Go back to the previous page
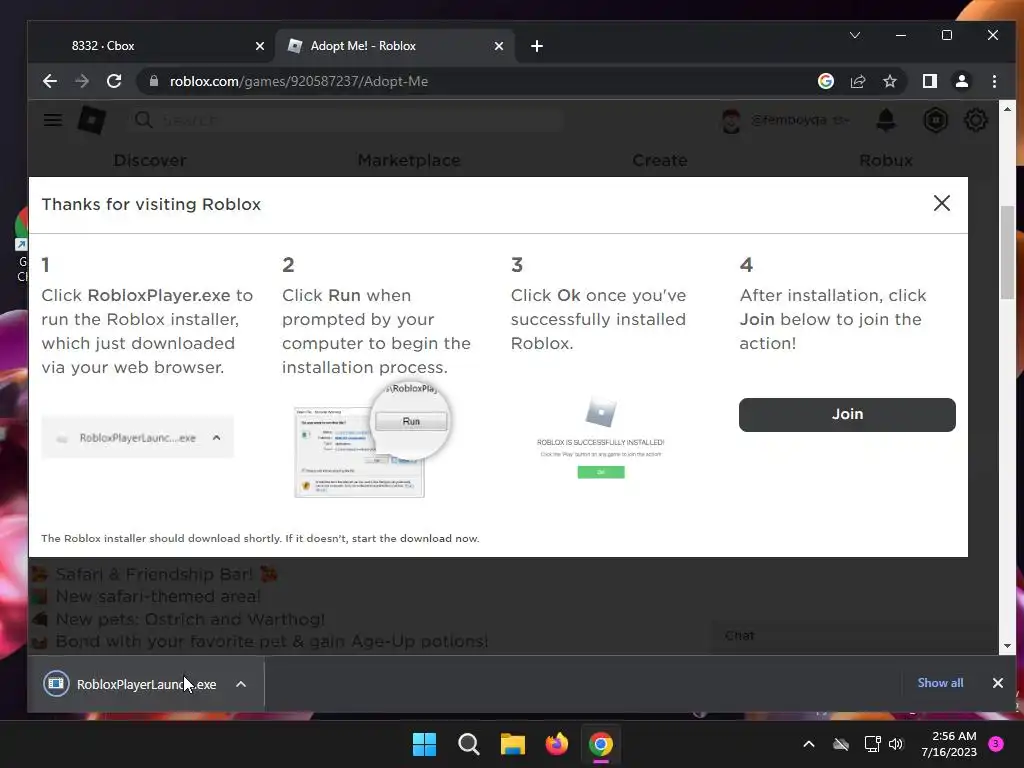1024x768 pixels. [50, 81]
